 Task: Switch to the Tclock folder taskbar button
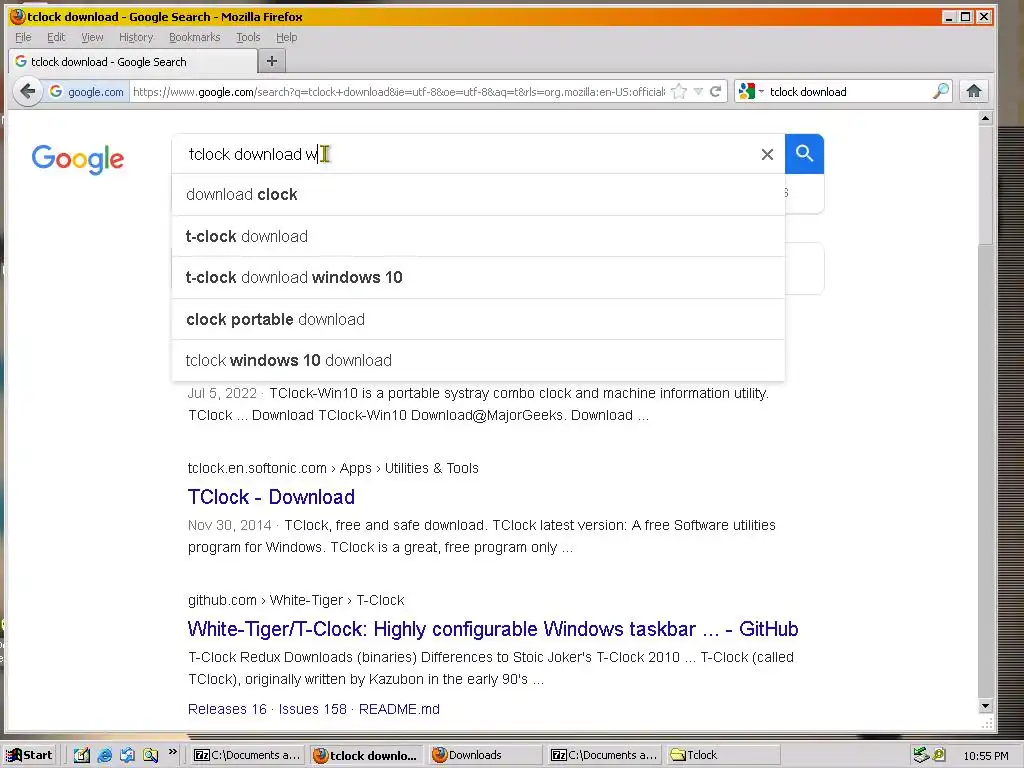(724, 755)
